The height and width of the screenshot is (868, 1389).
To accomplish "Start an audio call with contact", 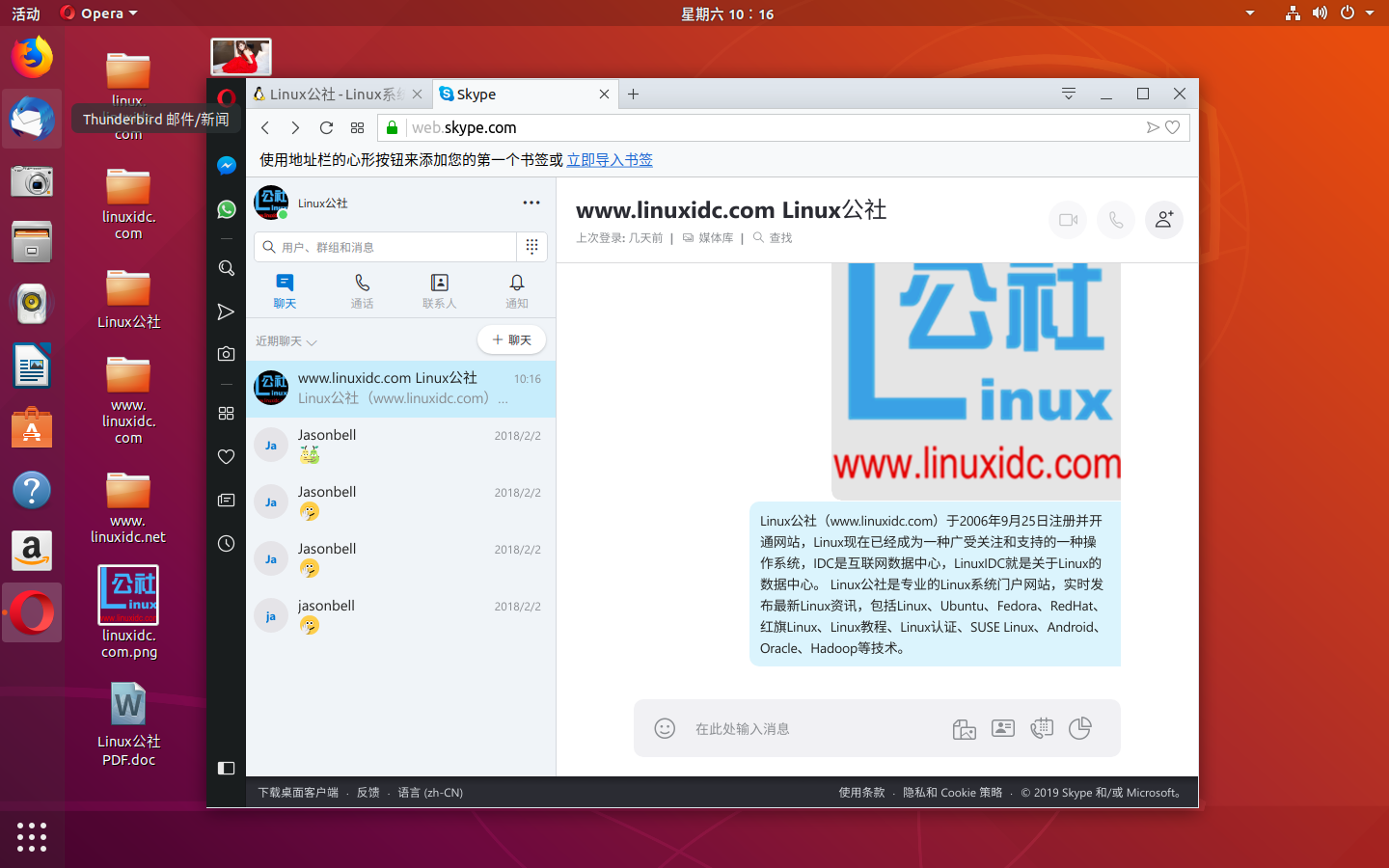I will pos(1116,220).
